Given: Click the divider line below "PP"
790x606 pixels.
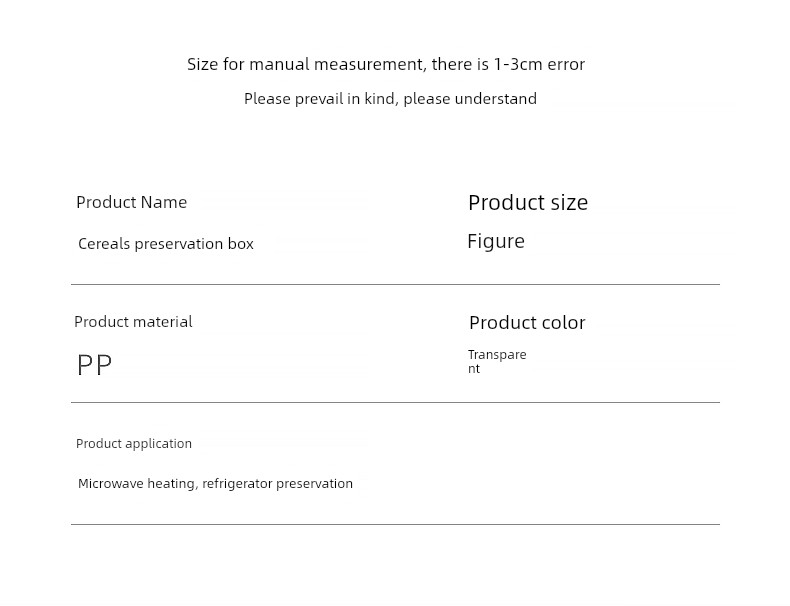Looking at the screenshot, I should point(395,403).
